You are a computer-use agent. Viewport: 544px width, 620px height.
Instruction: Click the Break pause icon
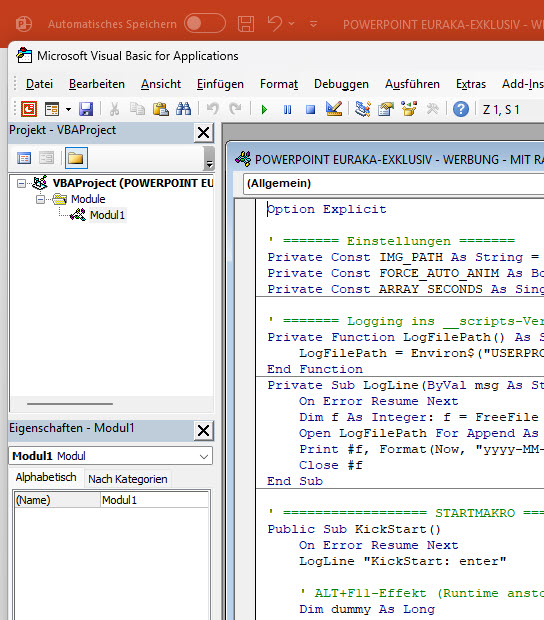pyautogui.click(x=287, y=109)
